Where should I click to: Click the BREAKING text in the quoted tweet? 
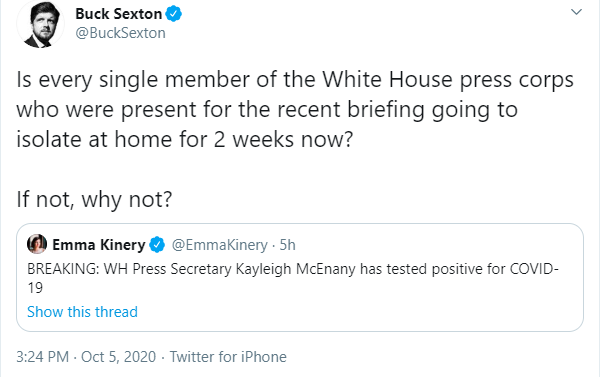(x=63, y=269)
